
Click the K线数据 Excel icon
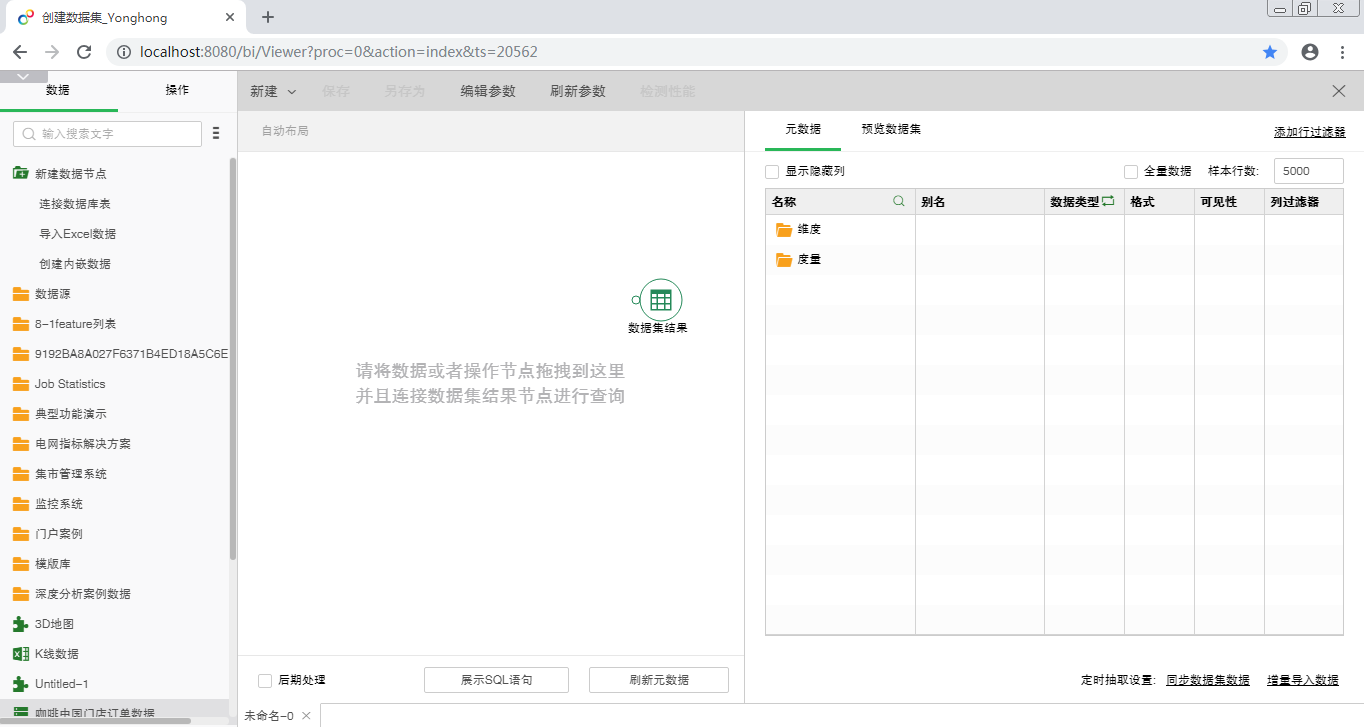(x=22, y=653)
